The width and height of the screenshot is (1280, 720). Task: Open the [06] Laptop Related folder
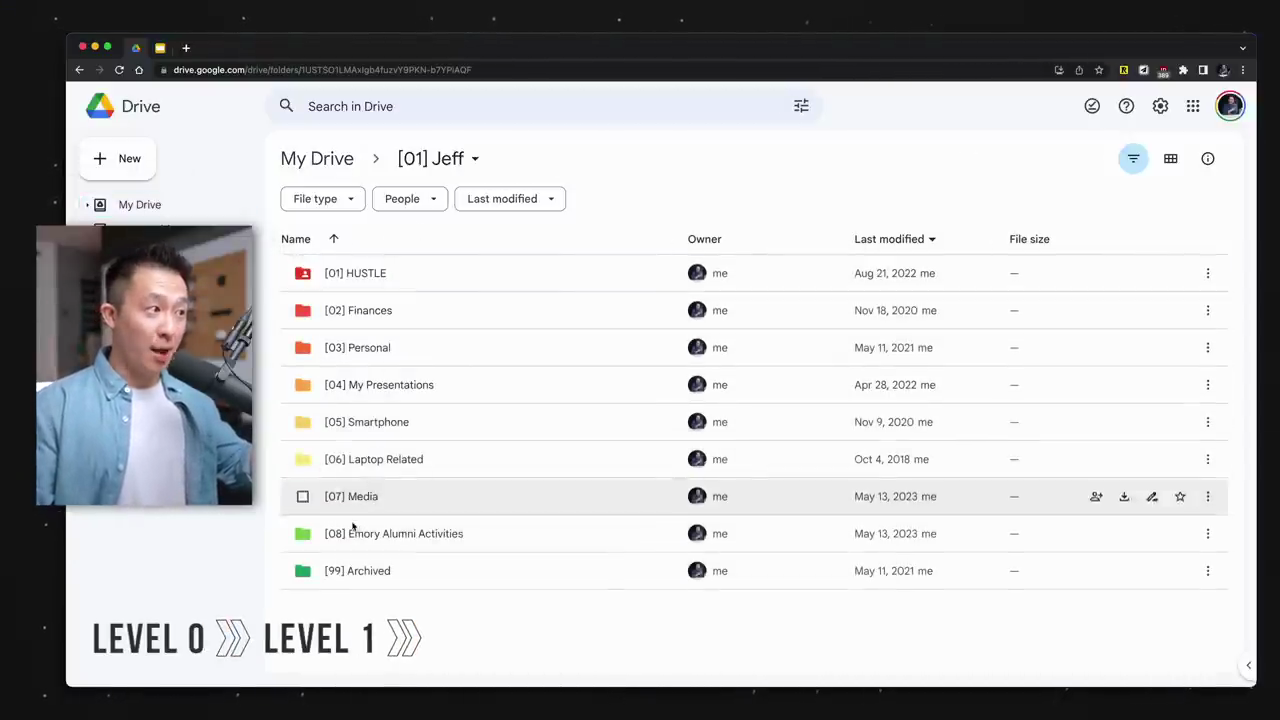tap(374, 459)
